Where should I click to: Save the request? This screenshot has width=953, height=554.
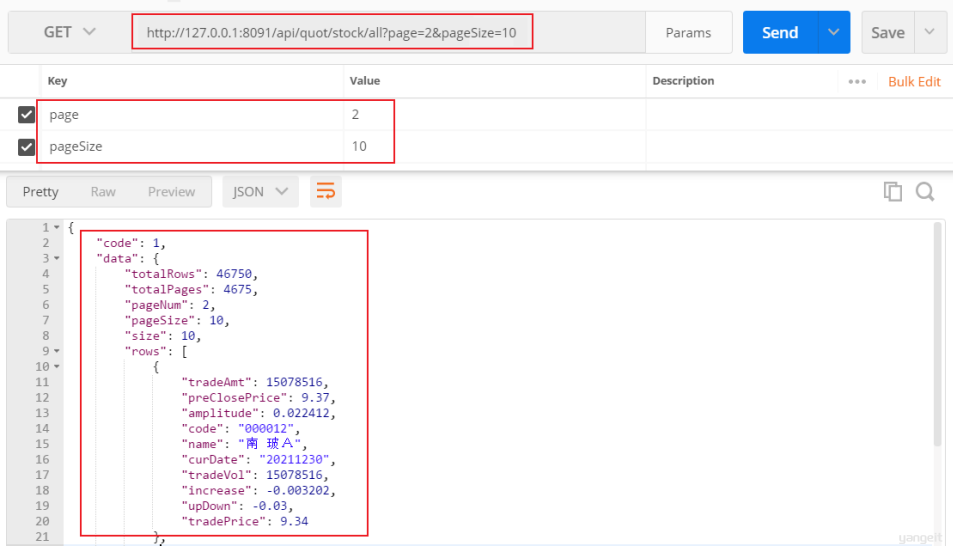coord(887,33)
